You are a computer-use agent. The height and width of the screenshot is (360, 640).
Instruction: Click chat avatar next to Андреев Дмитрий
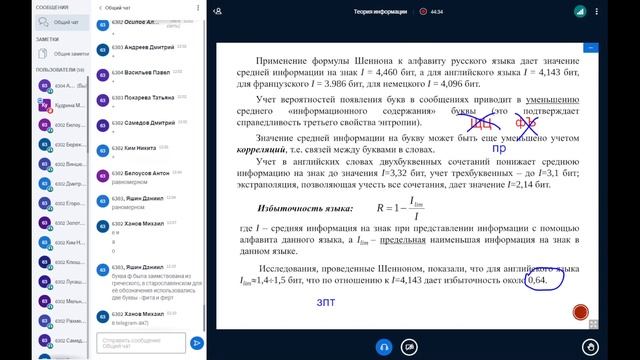pyautogui.click(x=102, y=50)
